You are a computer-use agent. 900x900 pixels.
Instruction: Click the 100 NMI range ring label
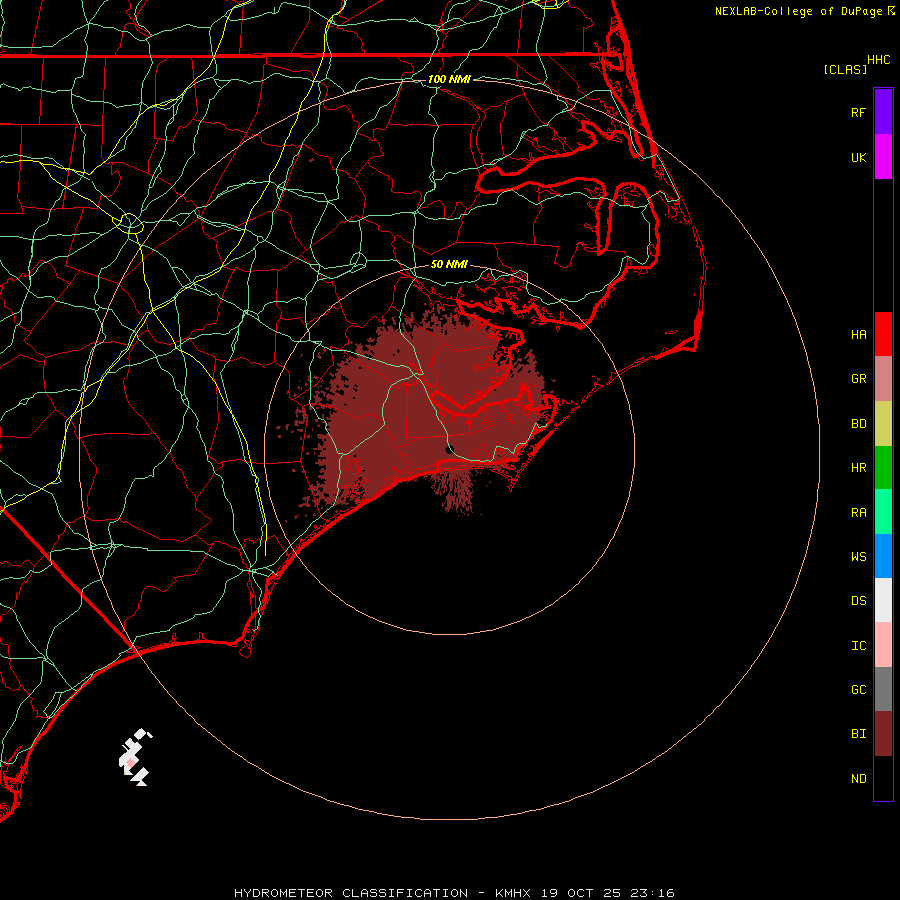(449, 79)
